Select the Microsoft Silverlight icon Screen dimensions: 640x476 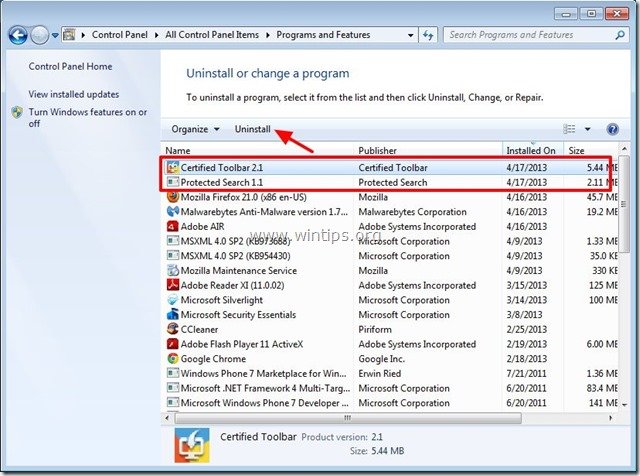pos(173,300)
